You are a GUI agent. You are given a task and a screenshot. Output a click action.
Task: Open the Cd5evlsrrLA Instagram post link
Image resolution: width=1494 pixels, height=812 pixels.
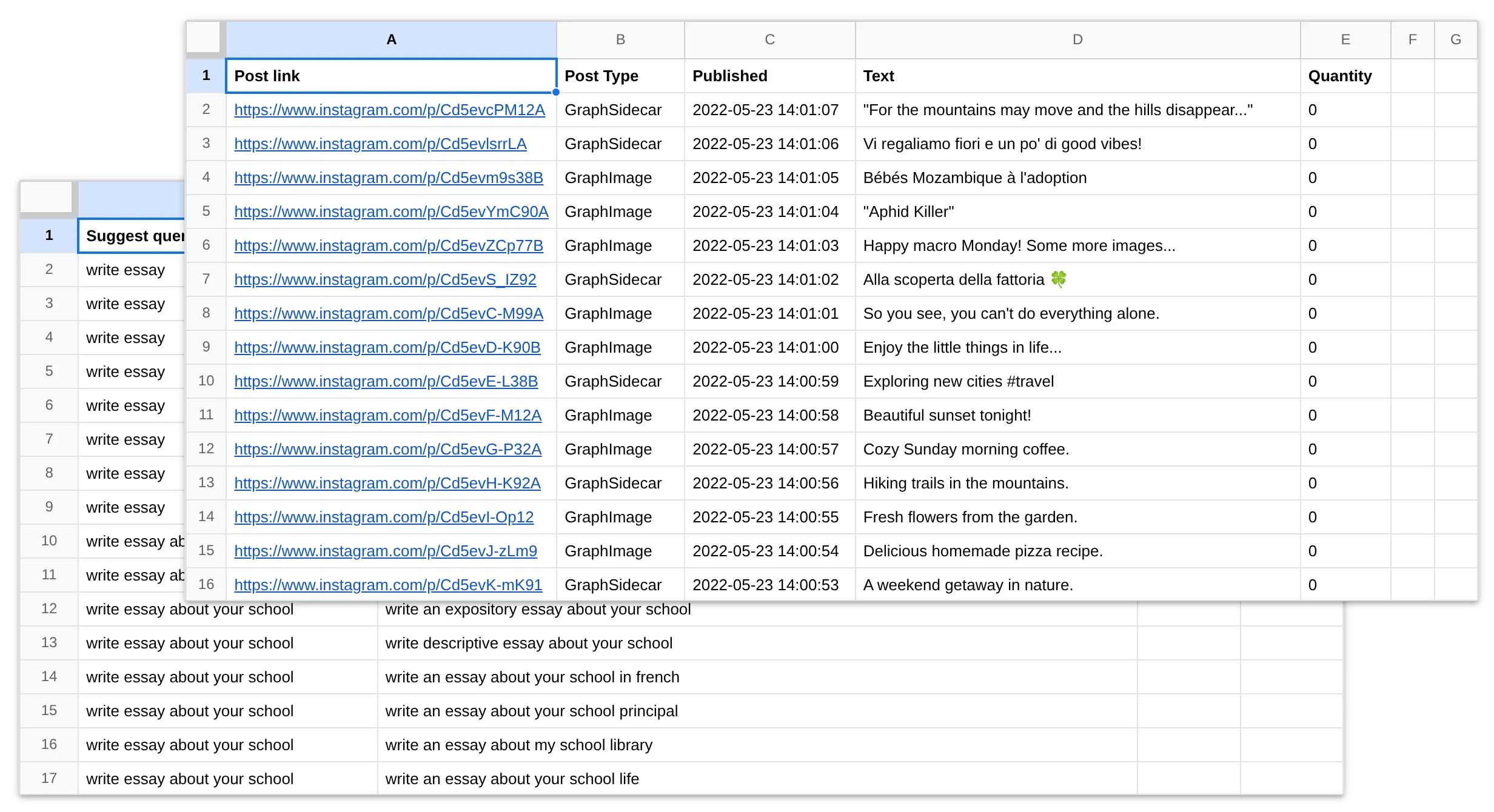tap(380, 144)
